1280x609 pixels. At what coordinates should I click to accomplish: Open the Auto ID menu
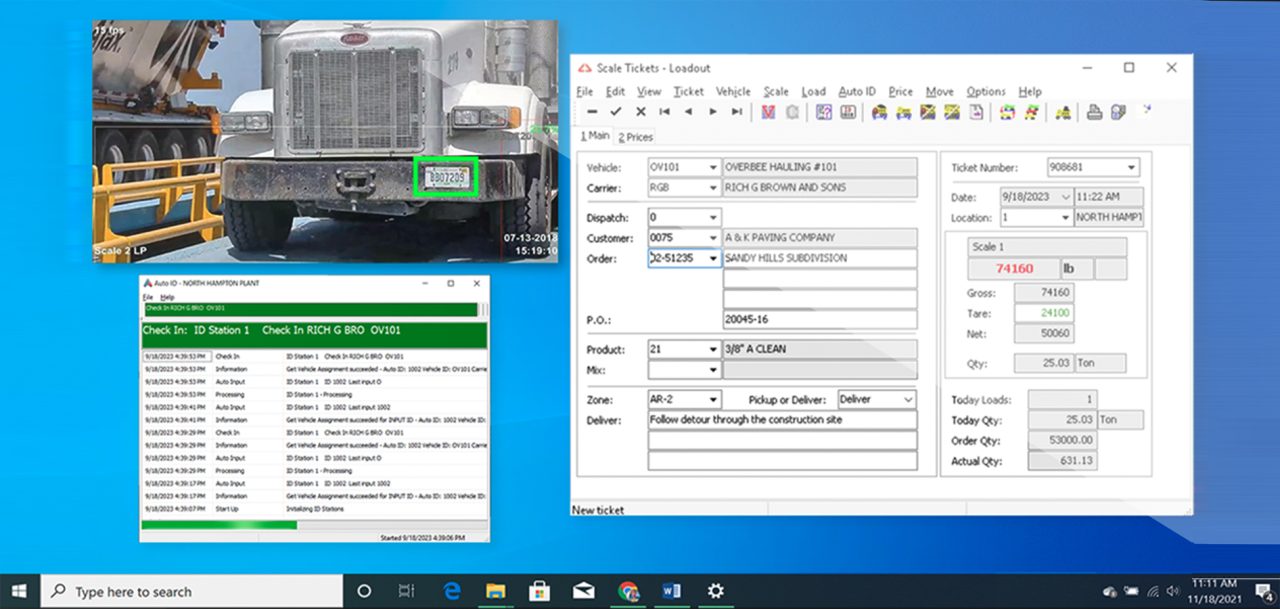pos(856,91)
